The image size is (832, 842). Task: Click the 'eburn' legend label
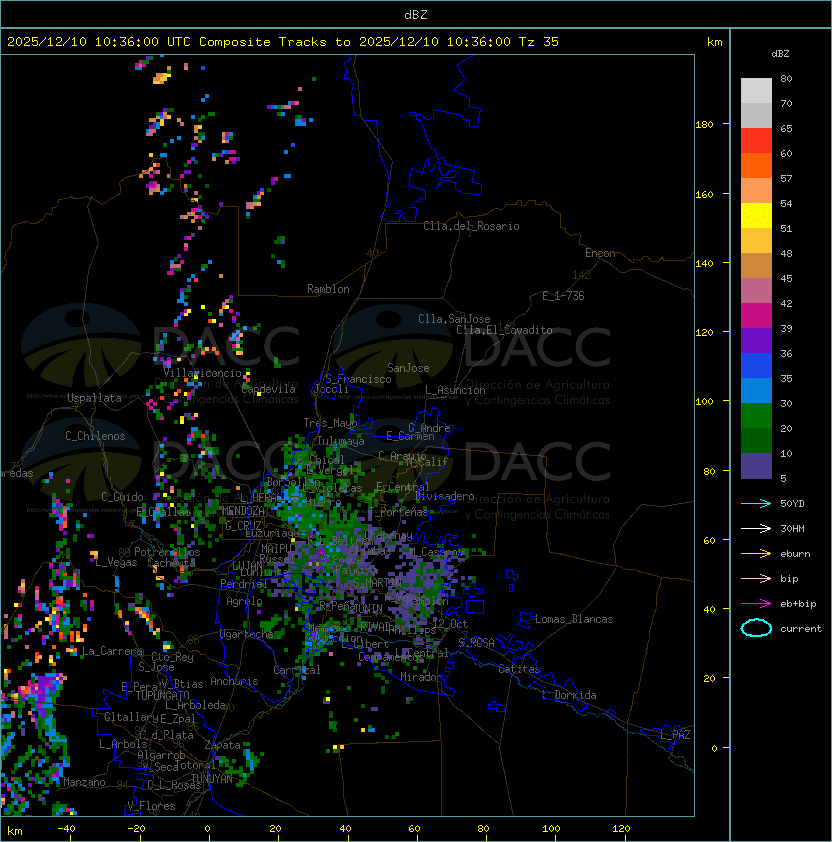795,554
